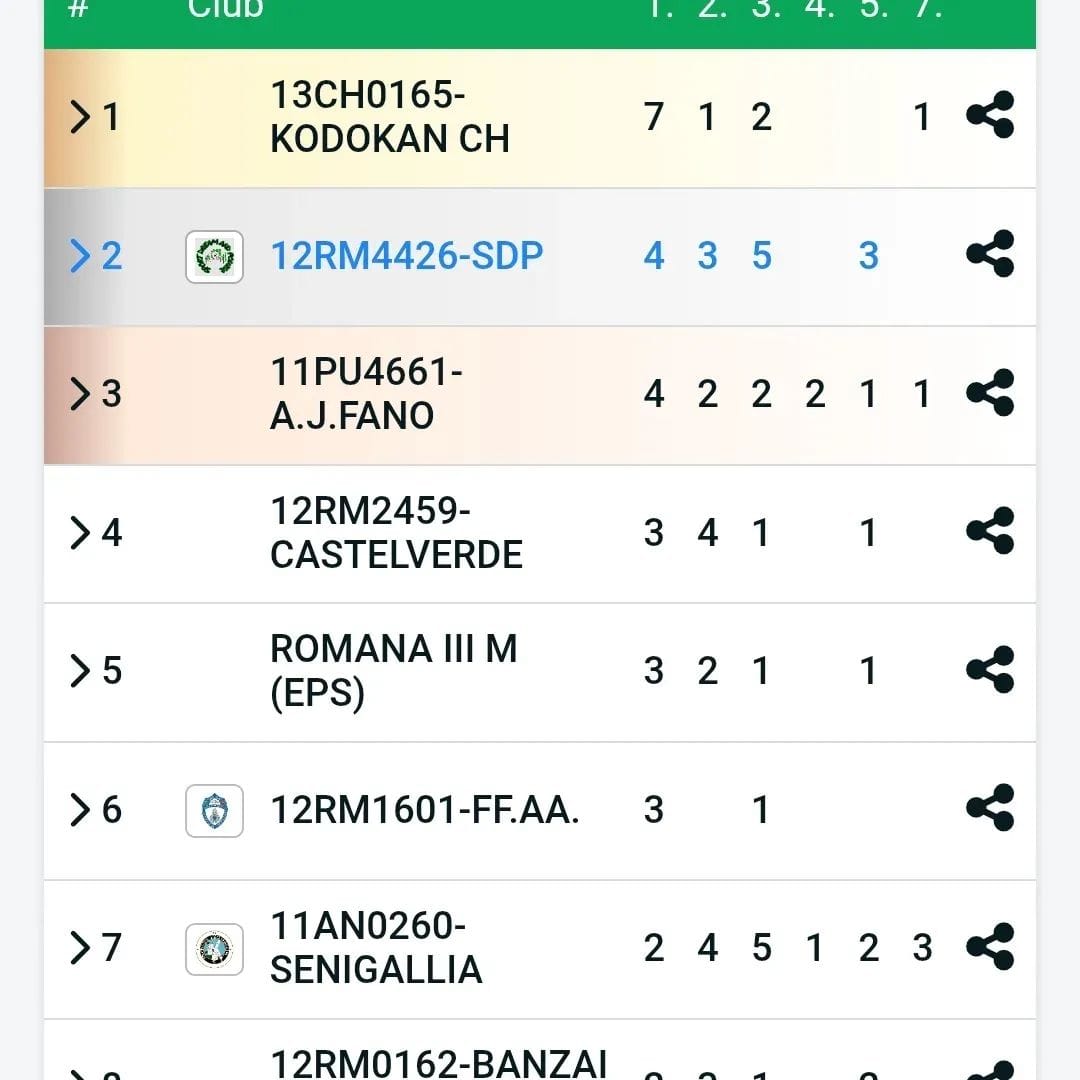Screen dimensions: 1080x1080
Task: Expand rank 6 row chevron
Action: (x=80, y=809)
